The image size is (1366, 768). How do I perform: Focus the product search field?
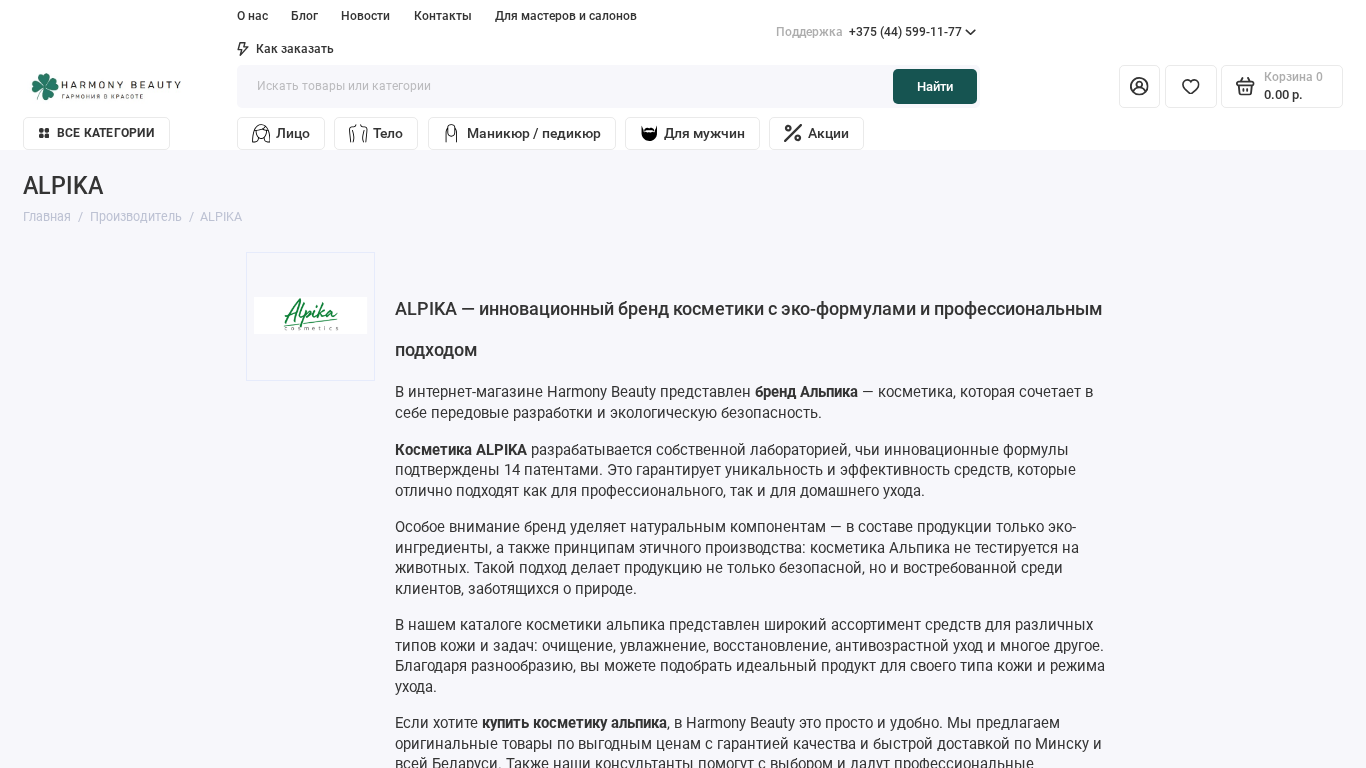tap(564, 86)
